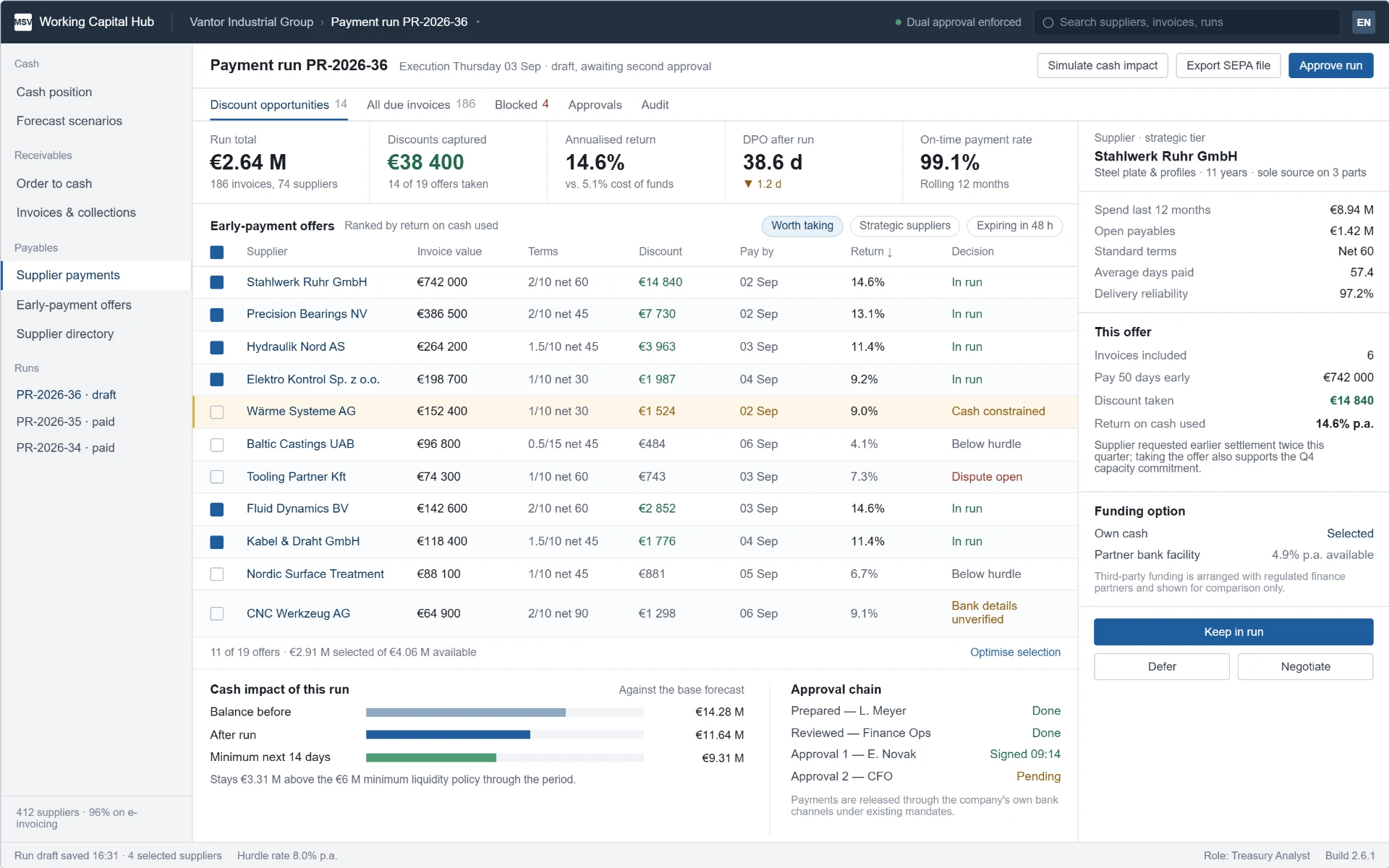Open the Blocked tab

click(x=522, y=105)
